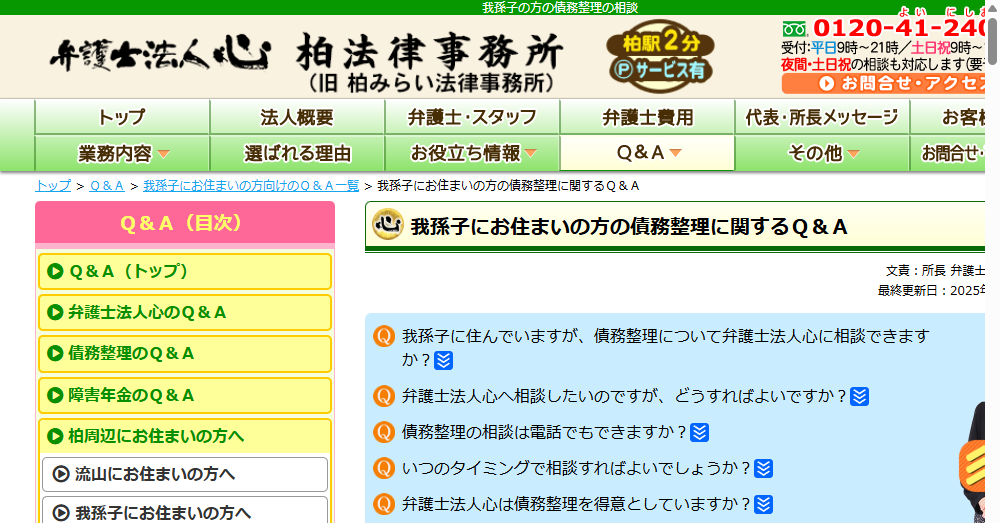Click the トップ breadcrumb link

pyautogui.click(x=53, y=186)
